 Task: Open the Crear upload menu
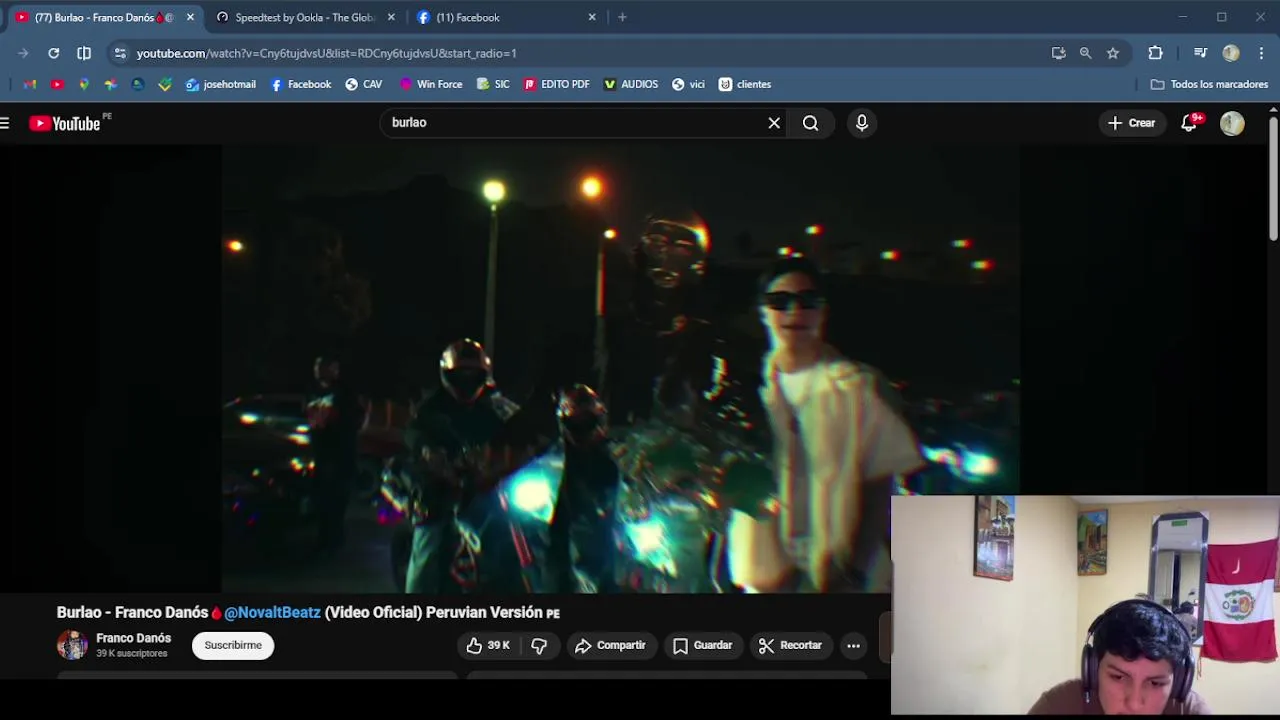click(1132, 123)
